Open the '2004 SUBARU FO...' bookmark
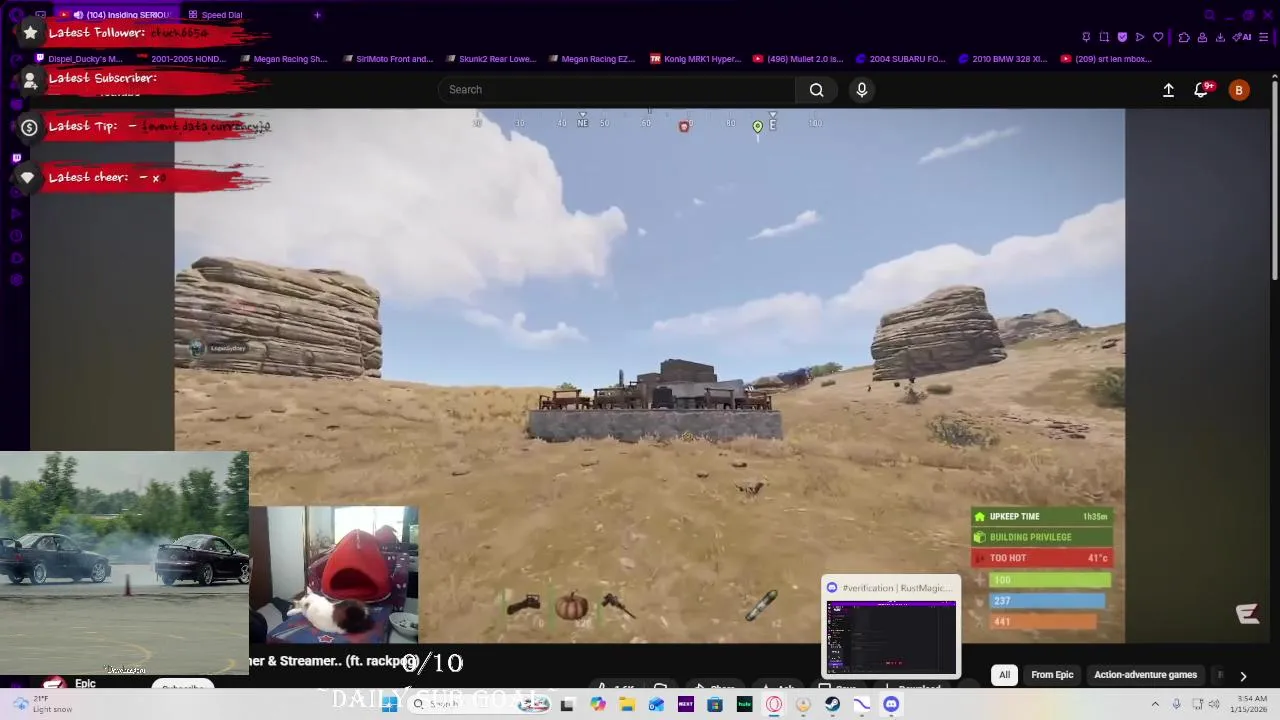Viewport: 1280px width, 720px height. pos(900,59)
